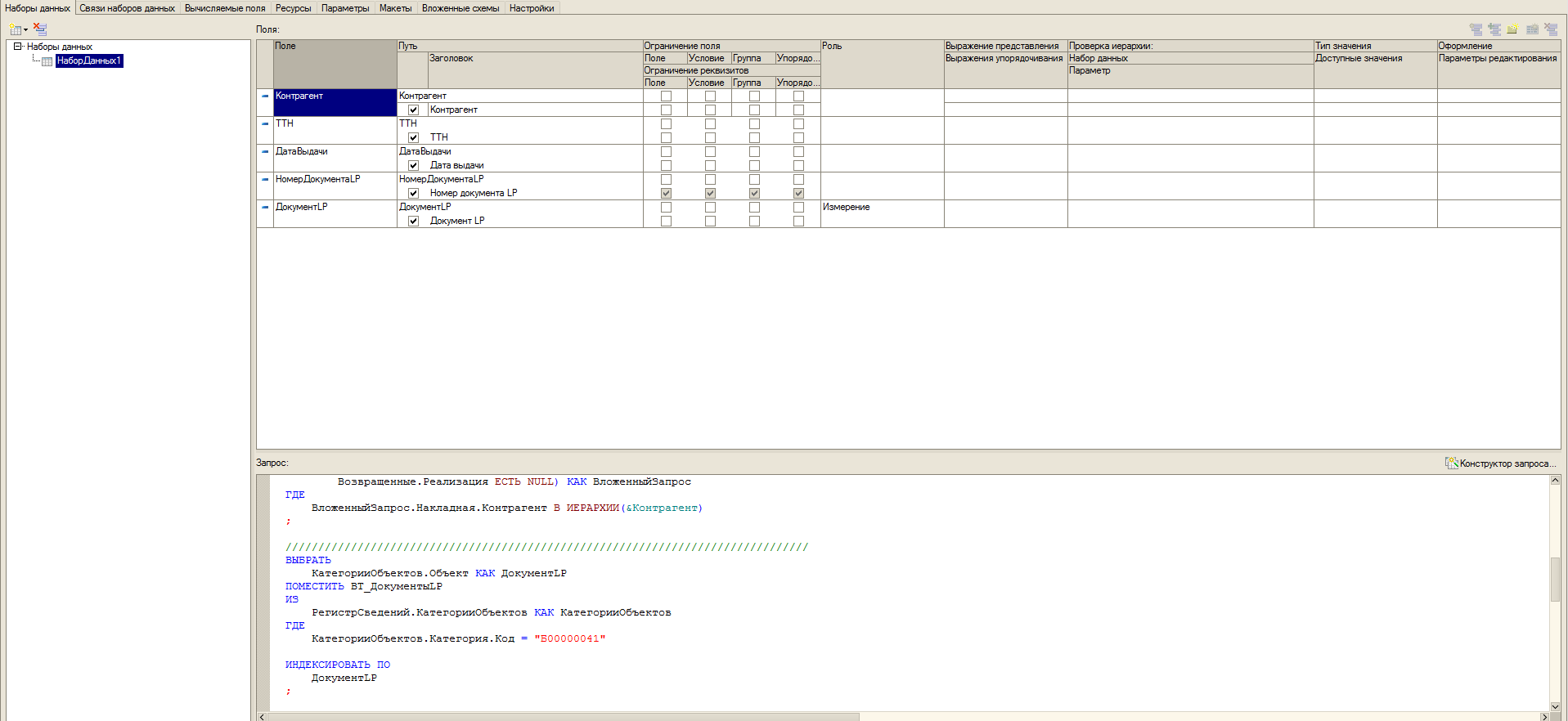Click the Дата выдачи title cell
1568x721 pixels.
tap(536, 165)
